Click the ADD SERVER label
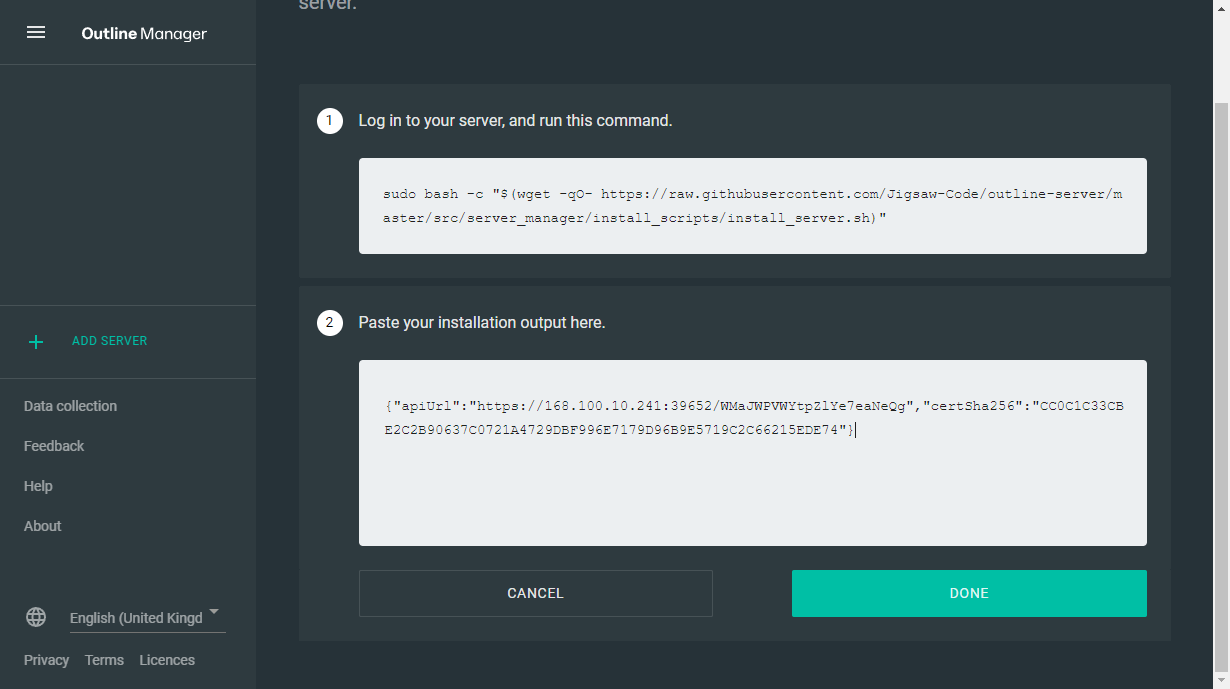 click(109, 340)
